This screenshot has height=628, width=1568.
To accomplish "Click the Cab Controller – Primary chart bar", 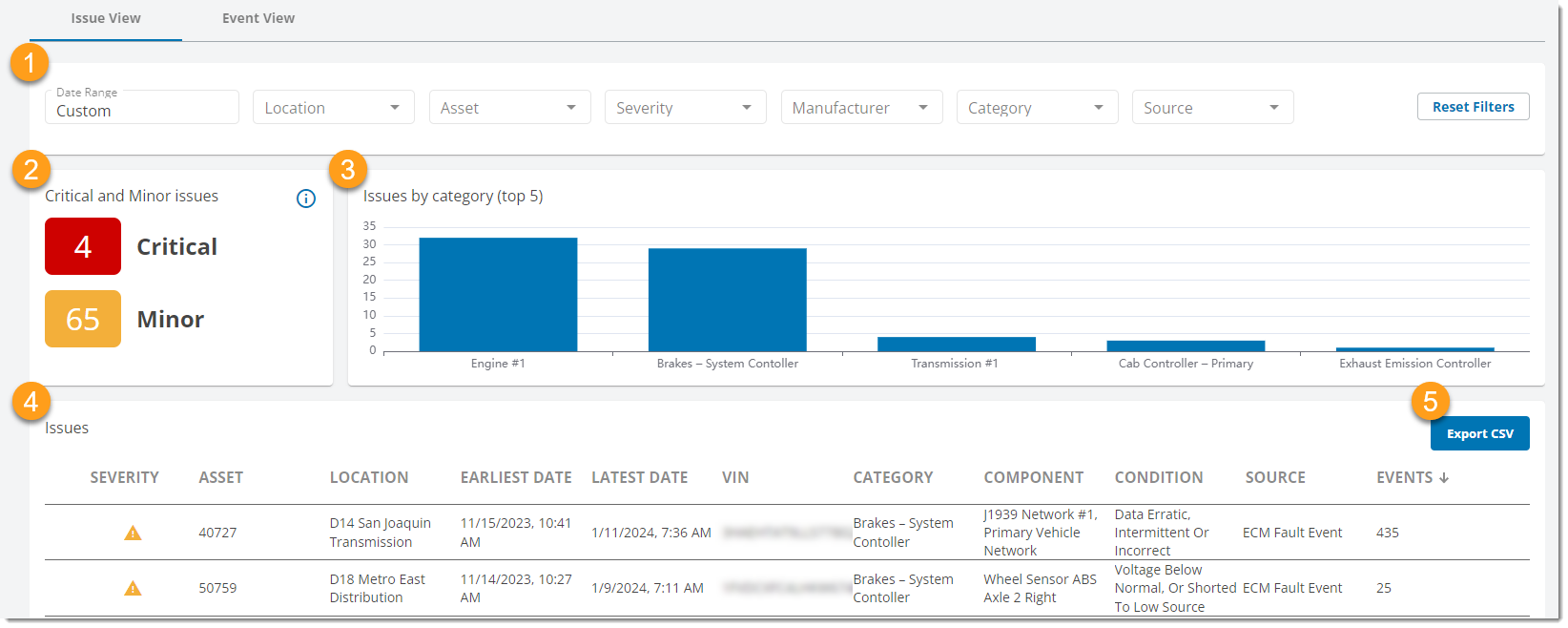I will click(x=1186, y=345).
